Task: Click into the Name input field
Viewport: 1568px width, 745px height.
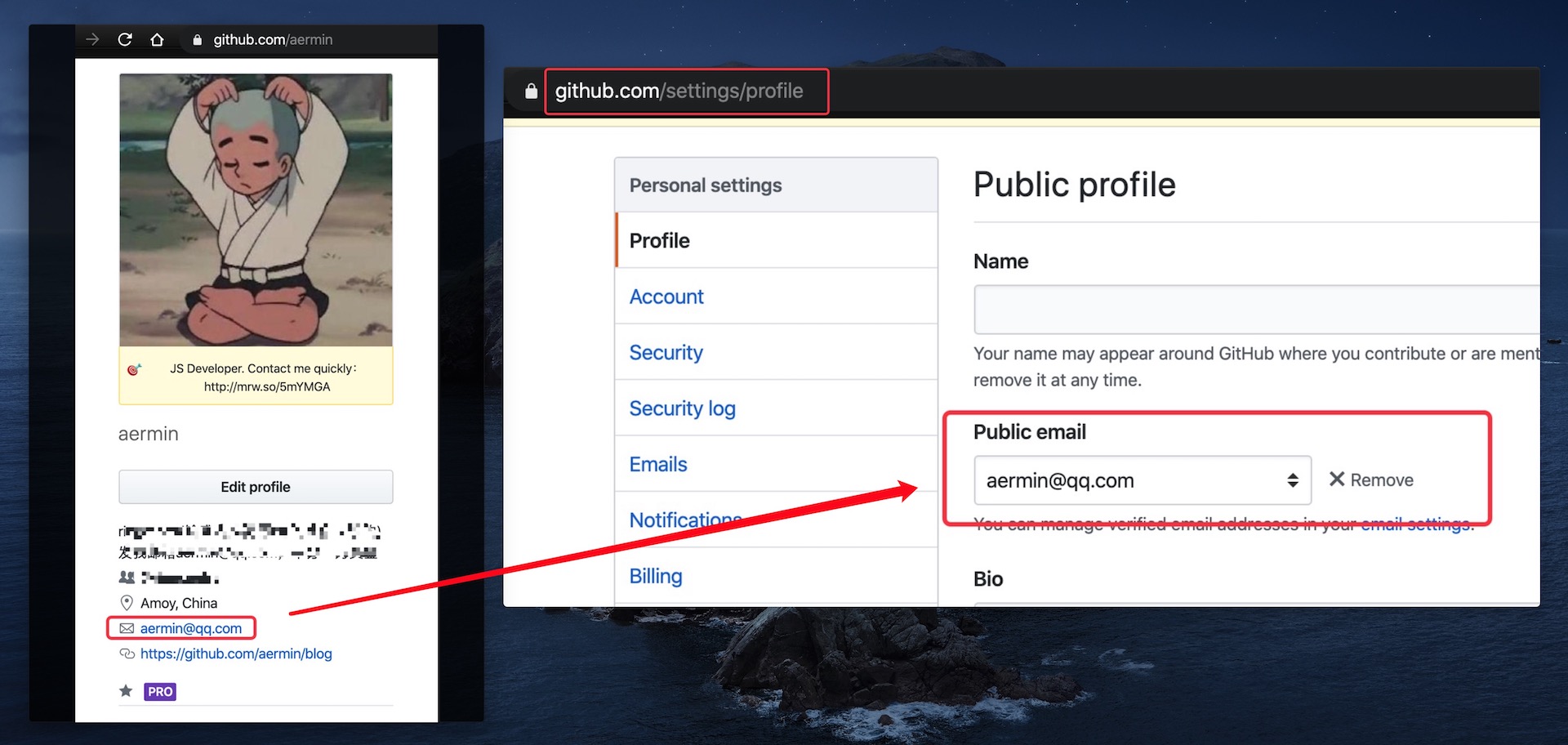Action: 1256,310
